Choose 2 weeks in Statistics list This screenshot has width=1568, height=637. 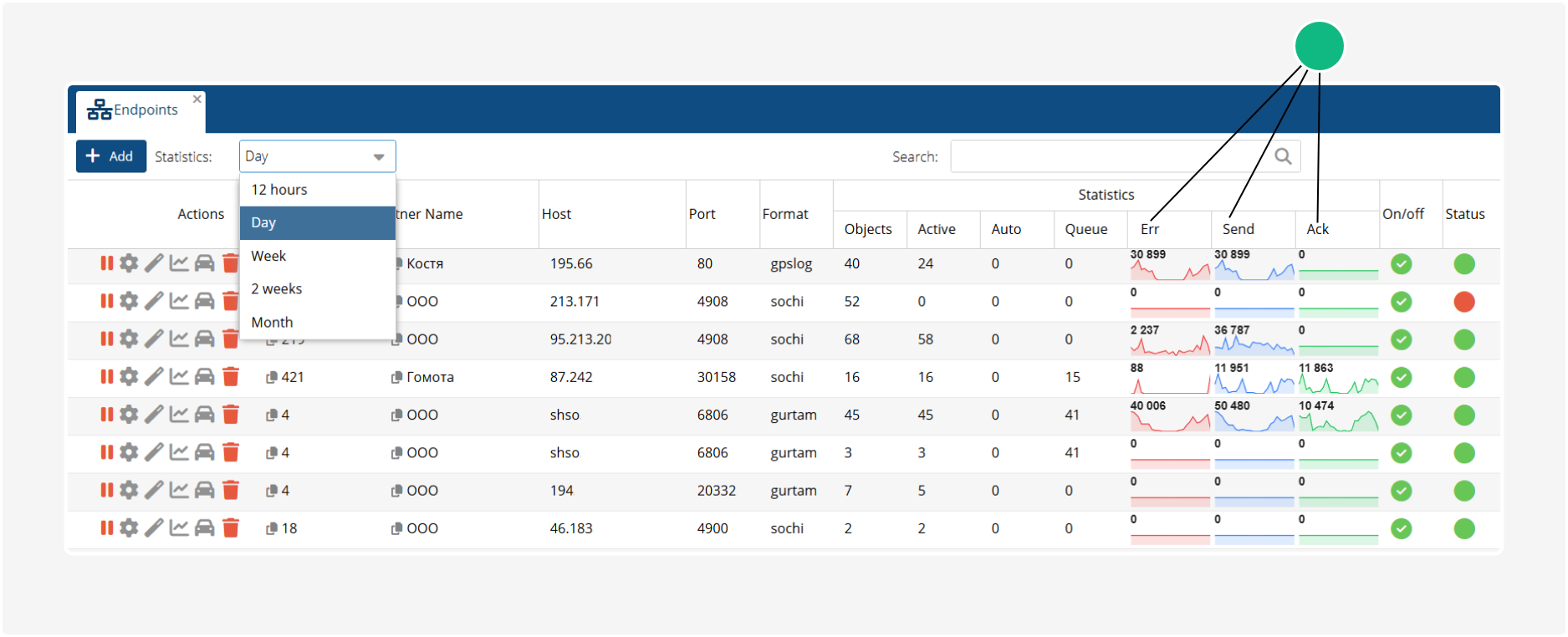[x=317, y=288]
